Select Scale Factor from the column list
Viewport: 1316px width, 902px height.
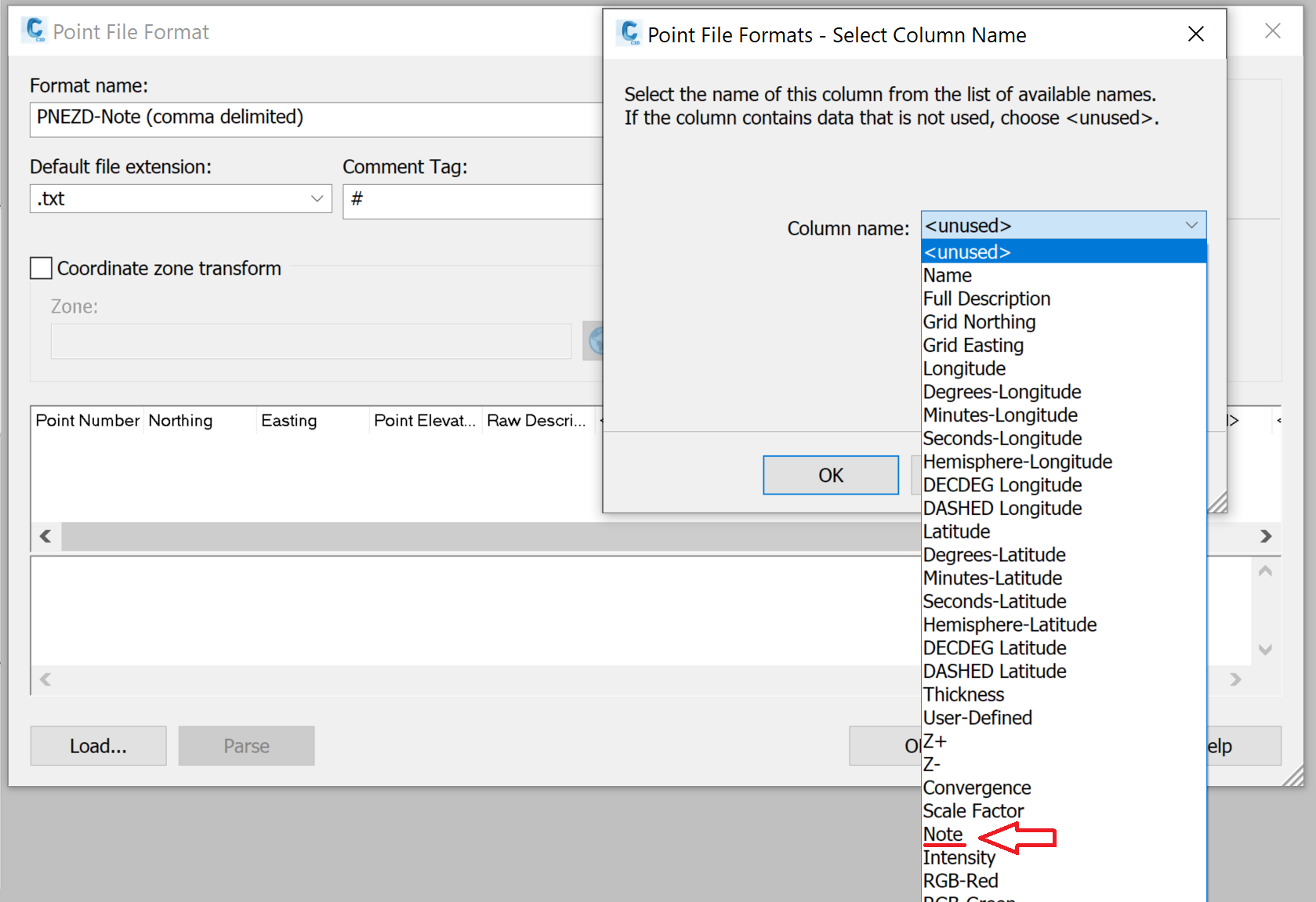pyautogui.click(x=973, y=810)
